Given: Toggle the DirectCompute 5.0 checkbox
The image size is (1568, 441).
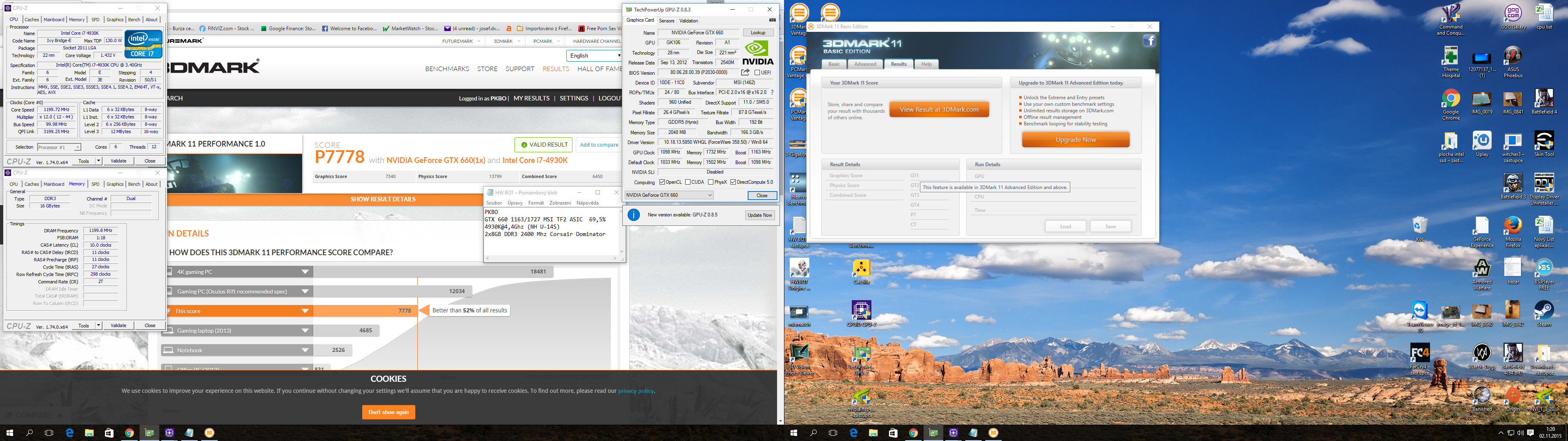Looking at the screenshot, I should point(733,182).
